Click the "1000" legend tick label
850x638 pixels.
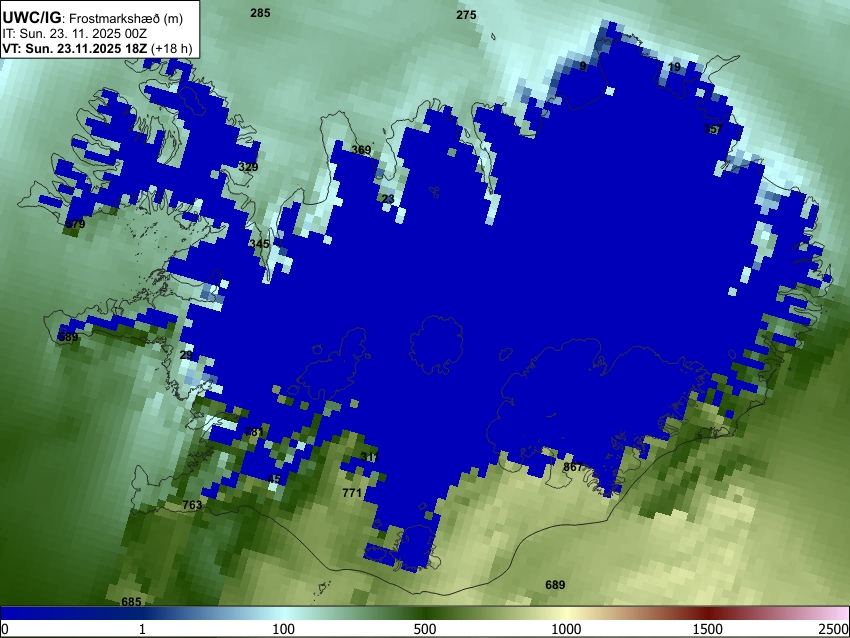pyautogui.click(x=566, y=629)
